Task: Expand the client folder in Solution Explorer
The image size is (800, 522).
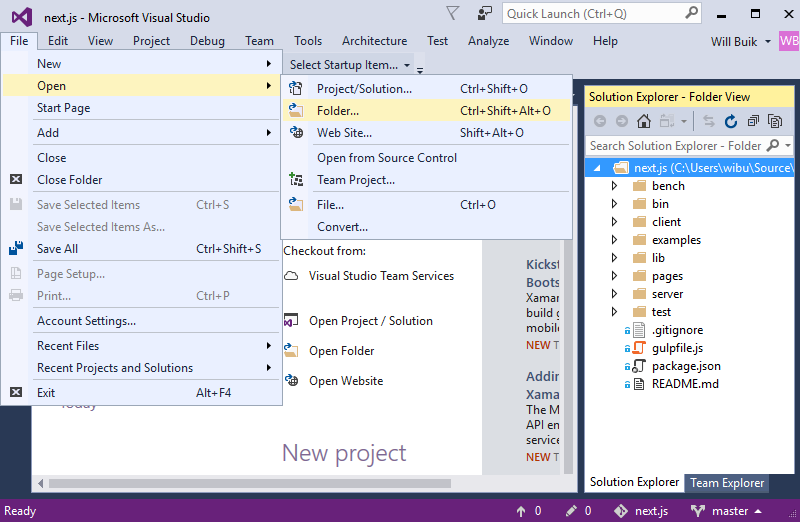Action: pos(614,222)
